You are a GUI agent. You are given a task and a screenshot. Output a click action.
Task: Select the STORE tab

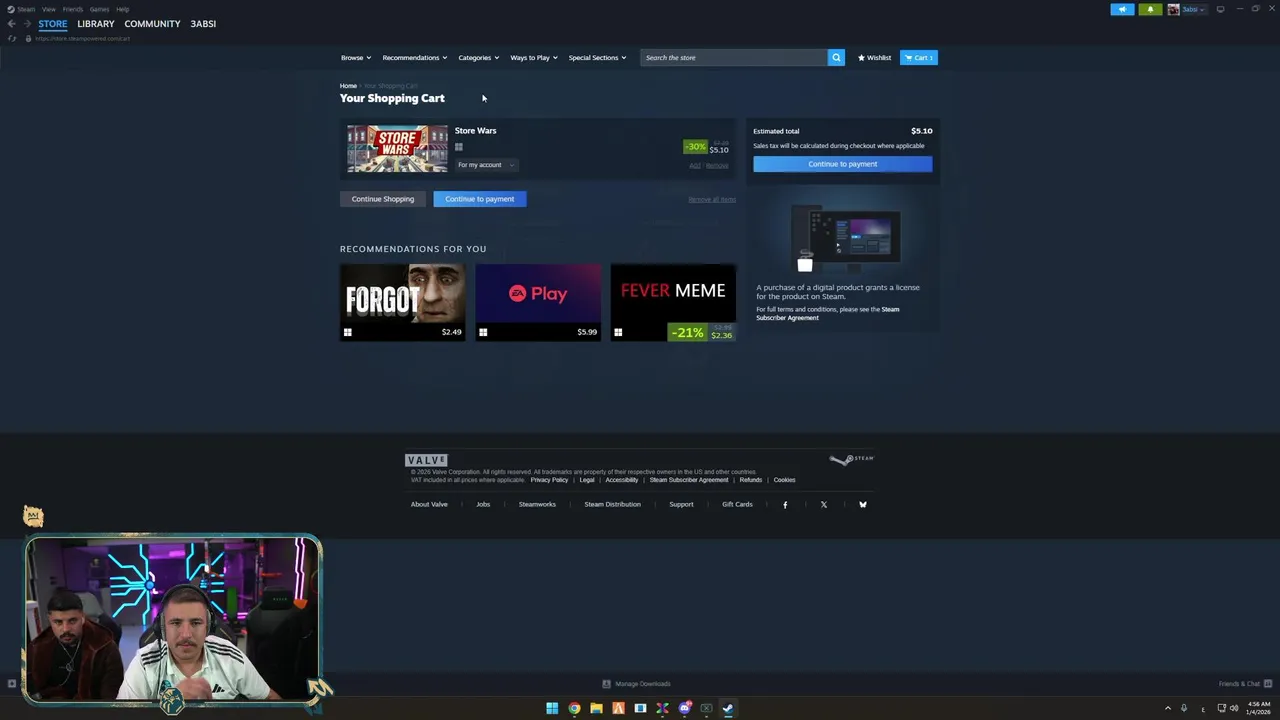tap(53, 24)
